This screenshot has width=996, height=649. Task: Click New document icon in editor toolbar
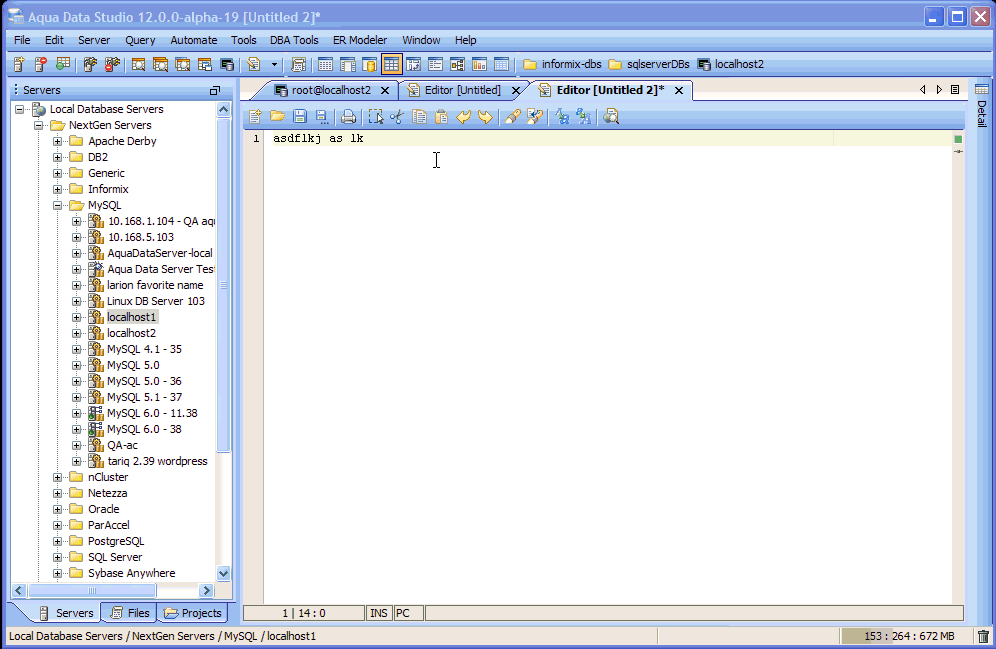pos(255,116)
